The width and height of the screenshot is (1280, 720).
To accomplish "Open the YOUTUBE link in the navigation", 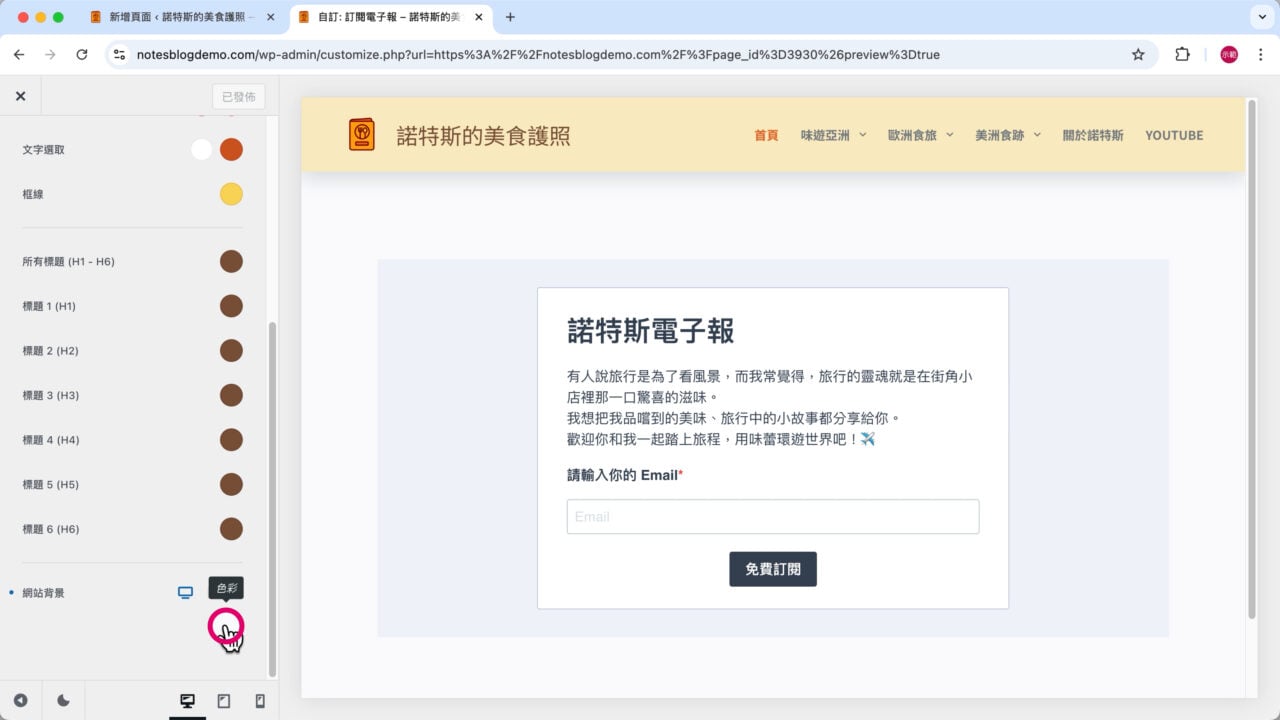I will click(x=1174, y=134).
